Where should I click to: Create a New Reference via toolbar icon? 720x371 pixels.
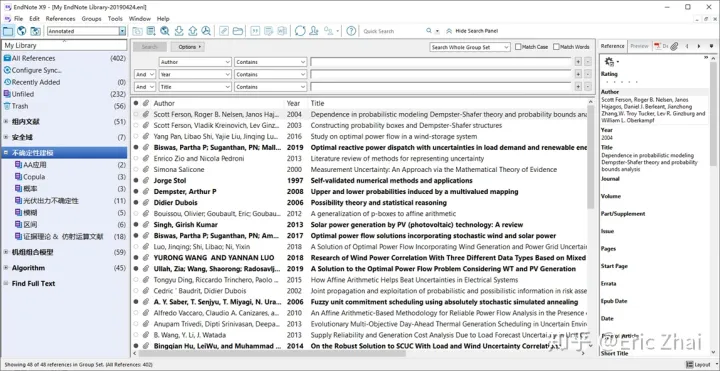(151, 31)
